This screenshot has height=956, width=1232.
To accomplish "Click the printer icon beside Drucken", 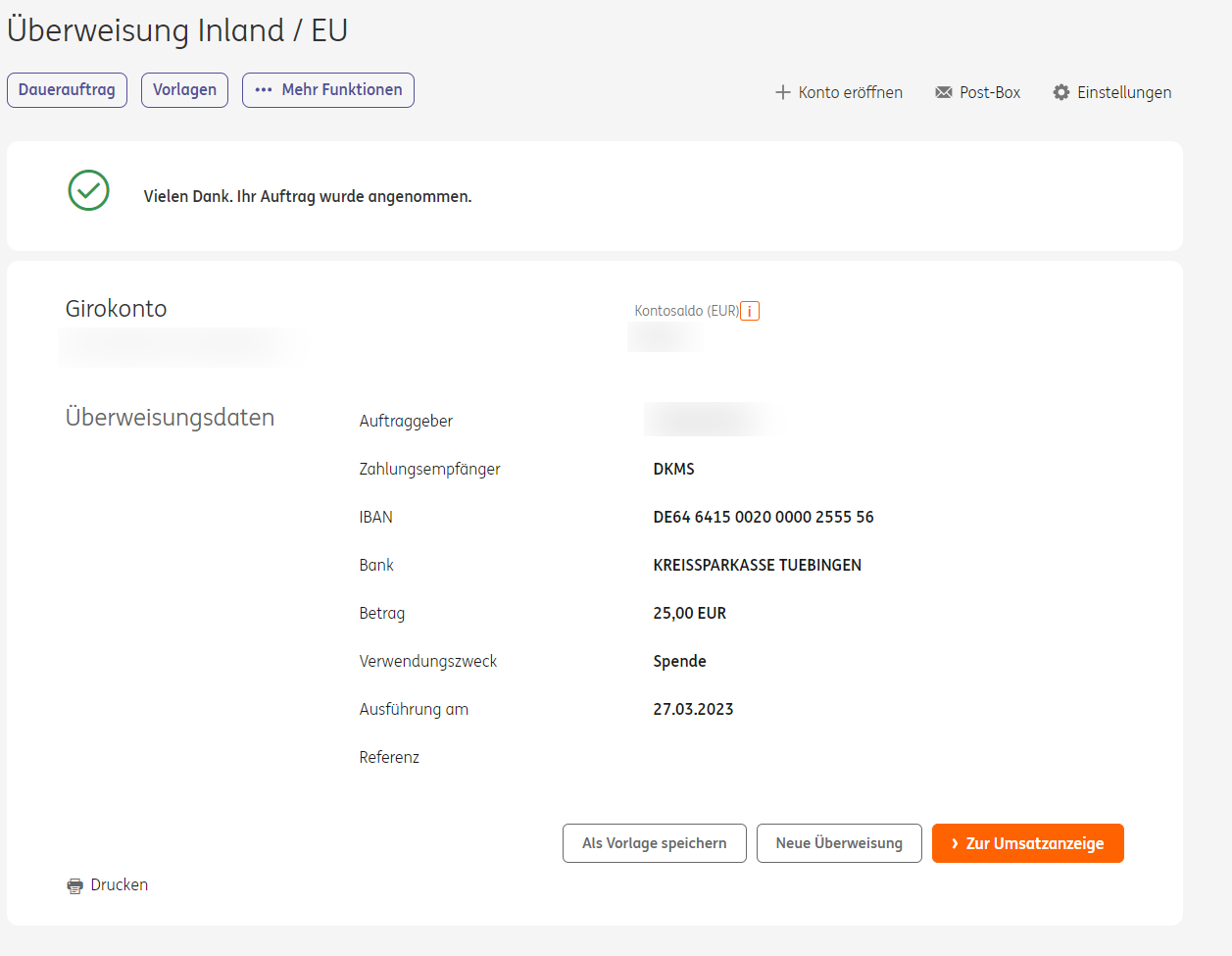I will click(x=75, y=886).
